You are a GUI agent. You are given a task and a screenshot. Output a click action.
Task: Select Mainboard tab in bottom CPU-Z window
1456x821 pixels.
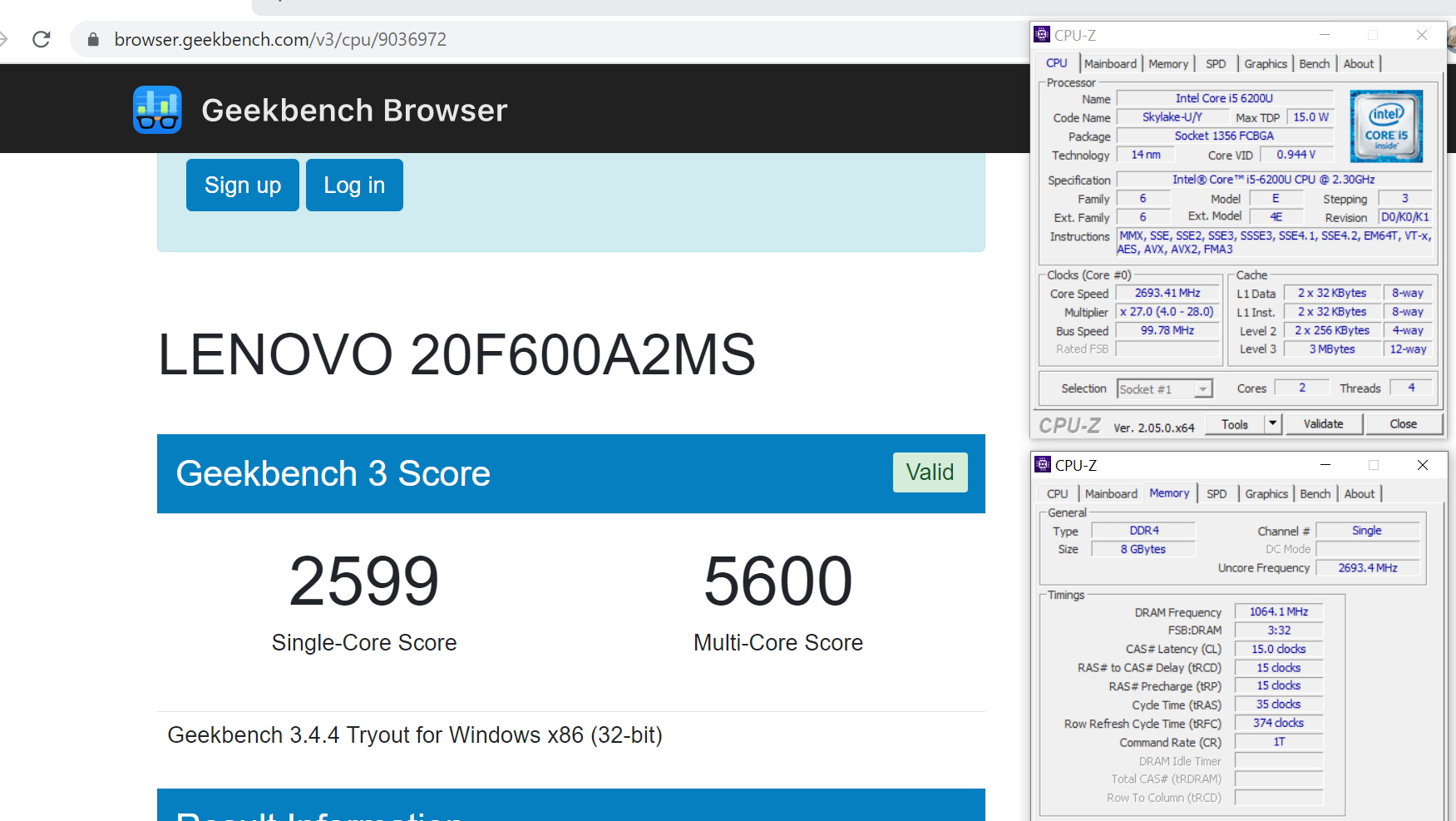click(1111, 494)
